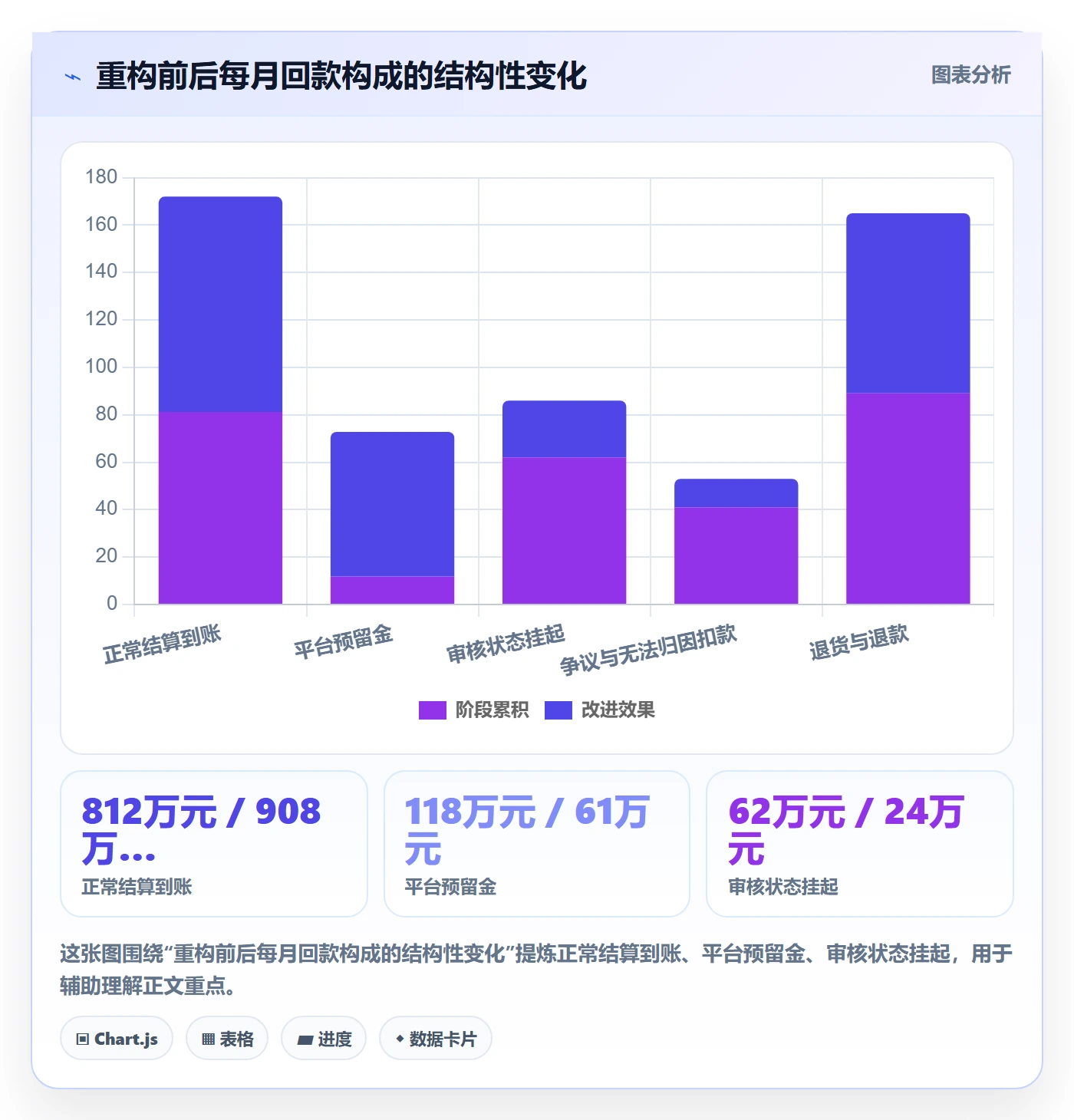Click the purple segment of the 退货与退款 bar
The height and width of the screenshot is (1120, 1074).
point(908,499)
